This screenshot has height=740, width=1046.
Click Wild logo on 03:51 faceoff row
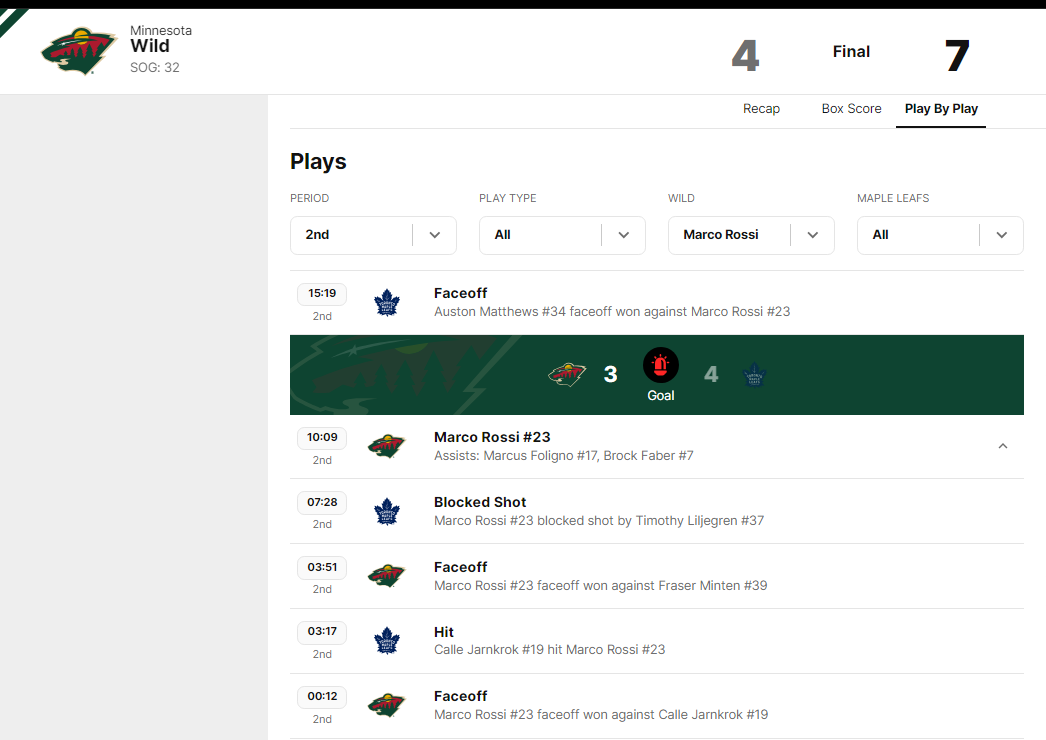click(x=386, y=576)
